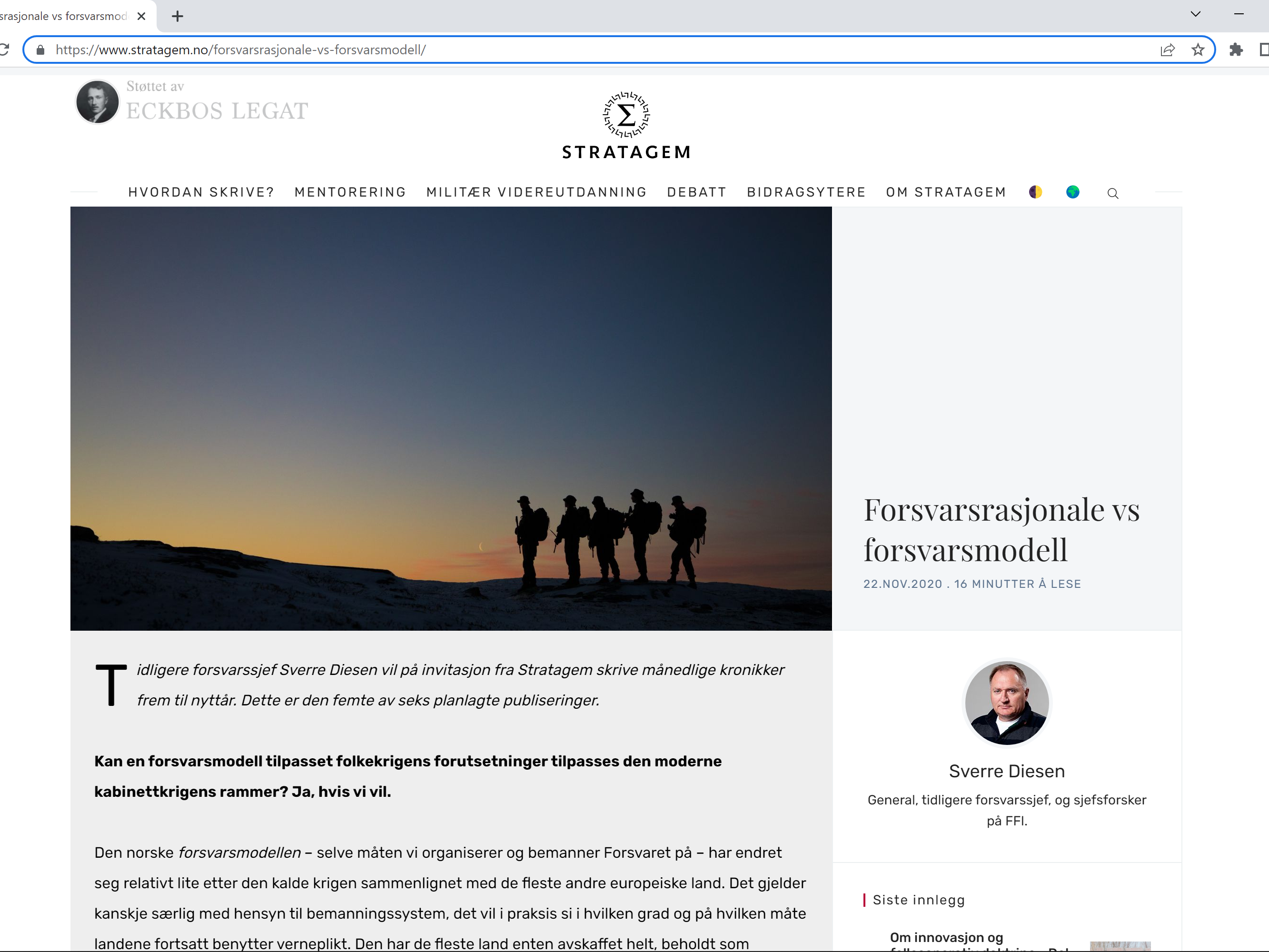Image resolution: width=1269 pixels, height=952 pixels.
Task: Click the globe language icon
Action: pyautogui.click(x=1073, y=192)
